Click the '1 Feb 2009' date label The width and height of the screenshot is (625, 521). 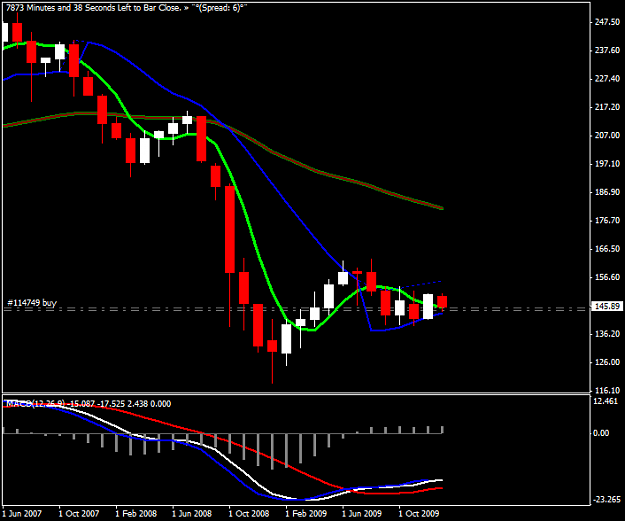pyautogui.click(x=306, y=513)
